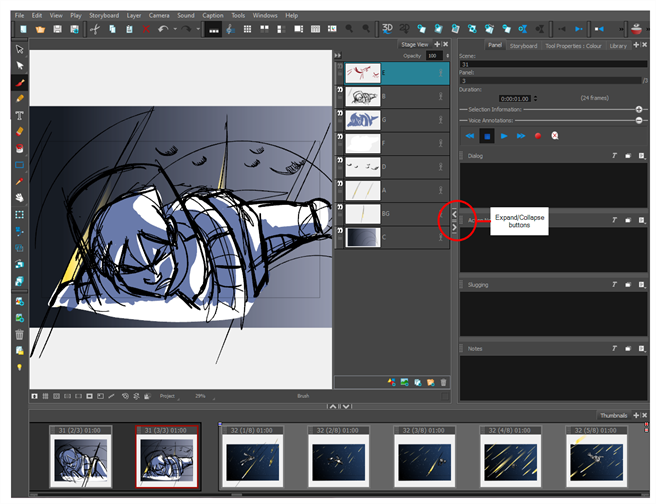Click the up-arrow collapse button above the Thumbnails view
Viewport: 656px width, 504px height.
pyautogui.click(x=333, y=406)
